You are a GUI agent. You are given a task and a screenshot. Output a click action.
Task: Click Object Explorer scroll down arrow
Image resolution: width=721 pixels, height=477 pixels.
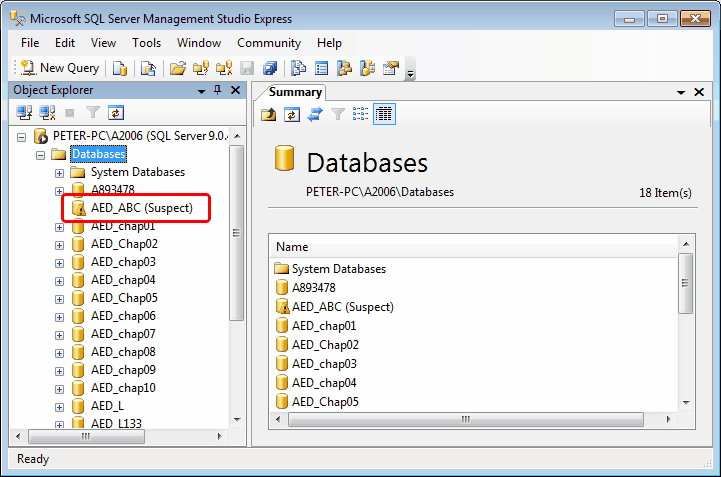pyautogui.click(x=237, y=420)
